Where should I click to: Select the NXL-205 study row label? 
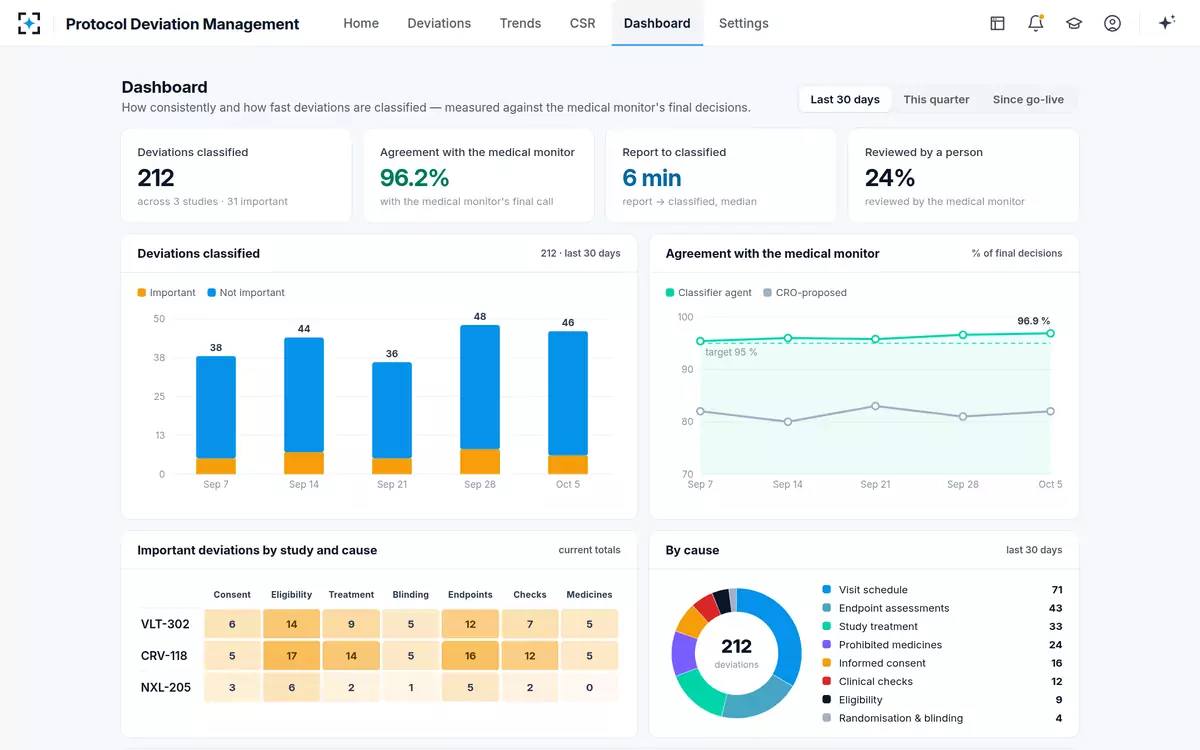click(x=165, y=688)
